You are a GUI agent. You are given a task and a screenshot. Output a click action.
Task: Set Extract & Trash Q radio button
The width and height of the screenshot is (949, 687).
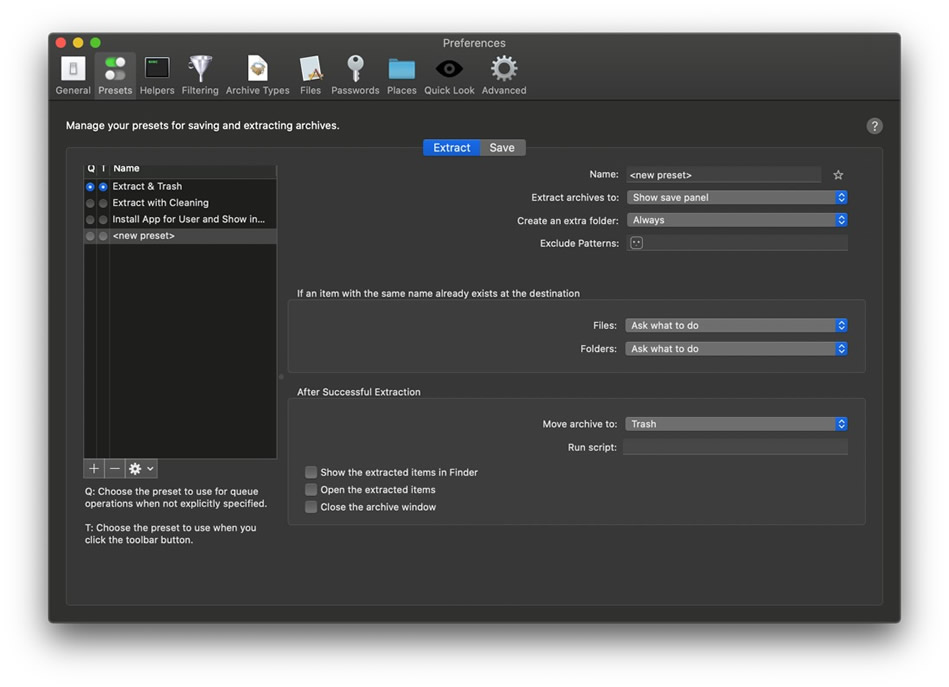tap(90, 186)
